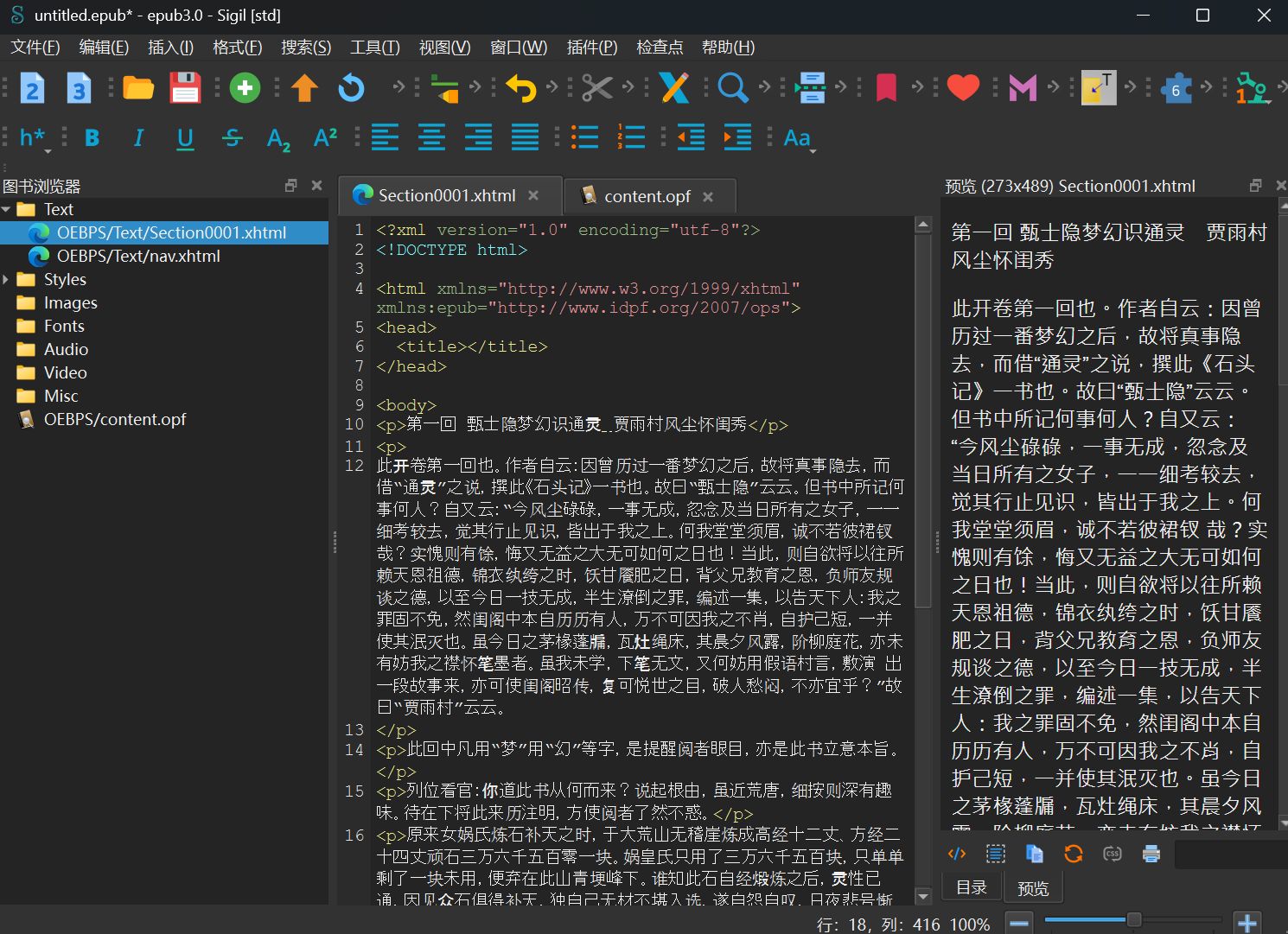This screenshot has height=934, width=1288.
Task: Decrease paragraph indent
Action: point(691,138)
